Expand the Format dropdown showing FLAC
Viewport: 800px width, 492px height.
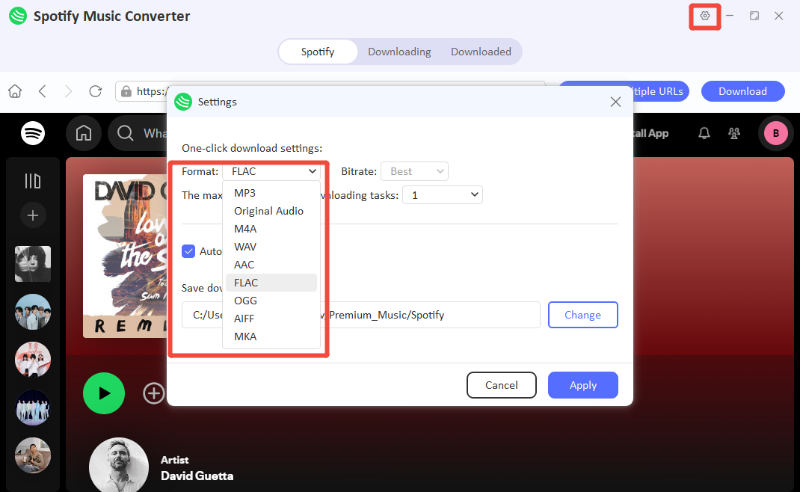pos(273,171)
